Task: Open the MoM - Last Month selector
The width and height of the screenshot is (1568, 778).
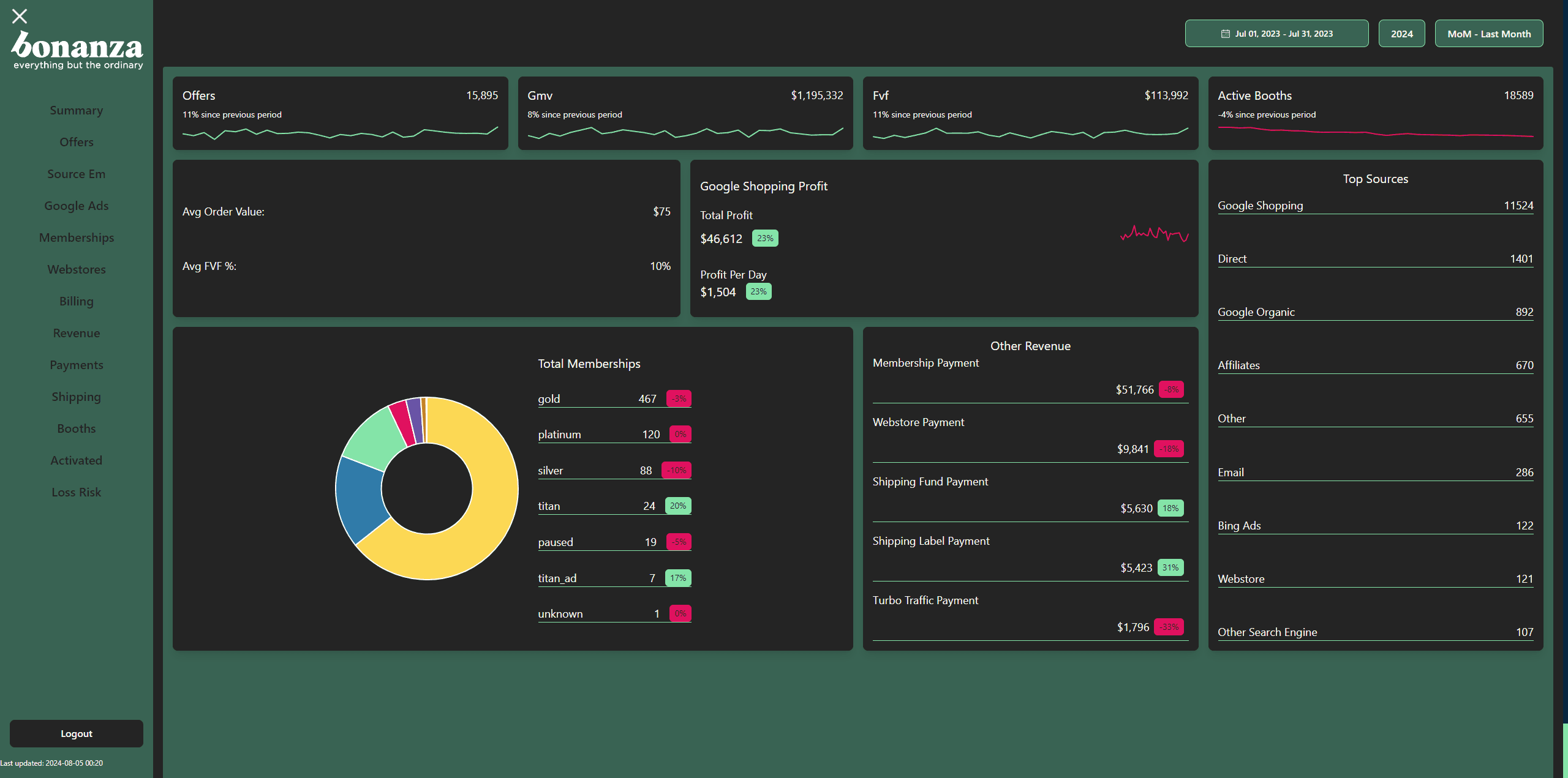Action: [x=1489, y=34]
